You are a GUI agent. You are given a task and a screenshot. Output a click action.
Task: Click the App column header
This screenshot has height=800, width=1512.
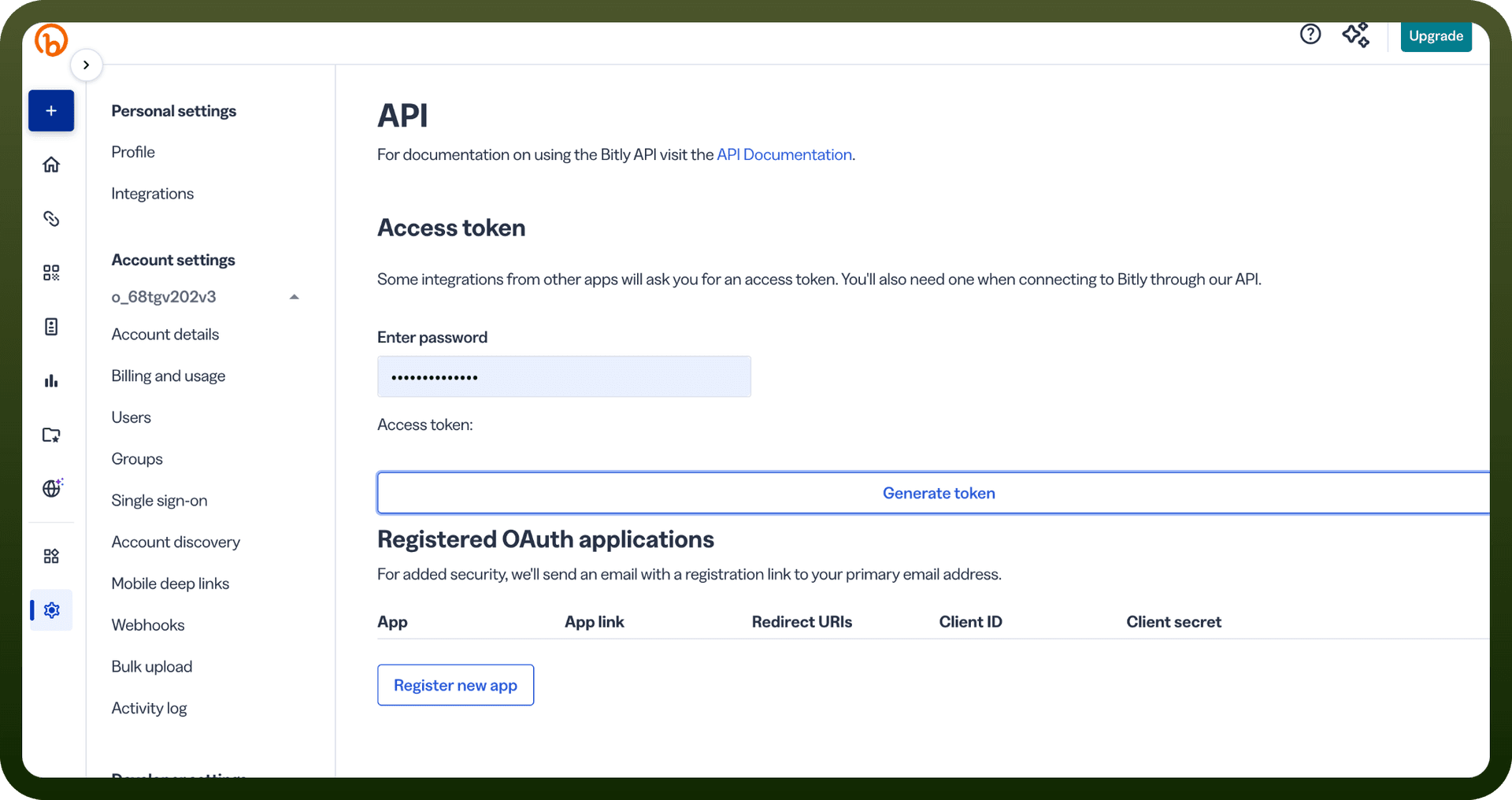(x=392, y=622)
